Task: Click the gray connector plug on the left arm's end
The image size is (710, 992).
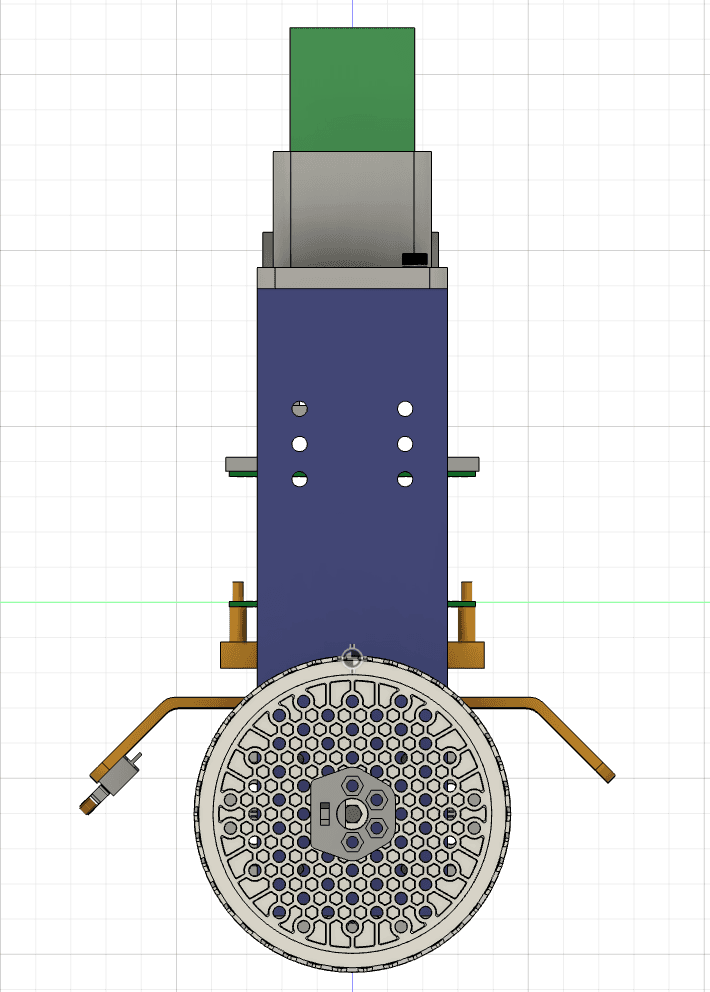Action: coord(120,774)
